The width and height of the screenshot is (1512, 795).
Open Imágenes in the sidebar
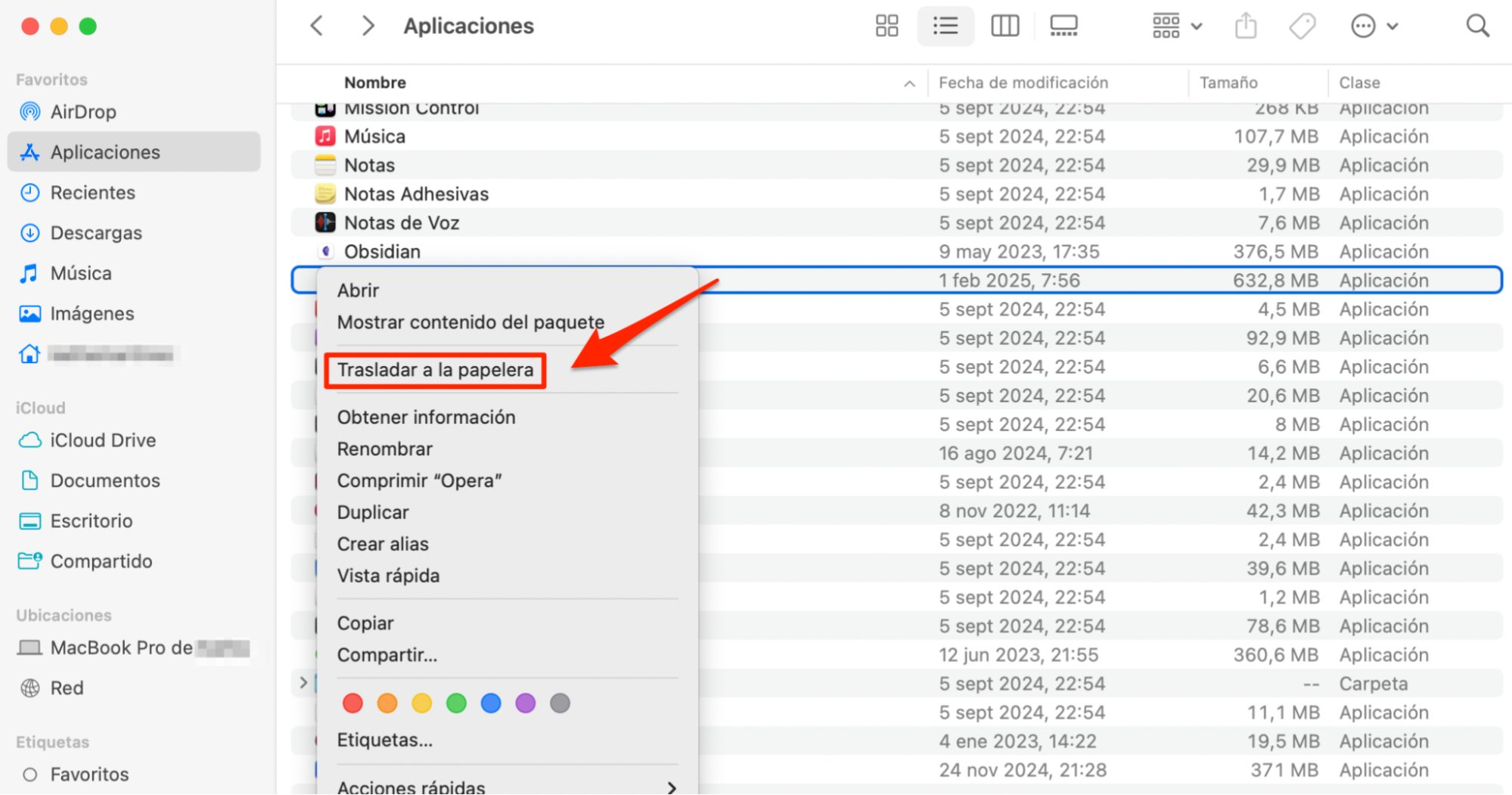[x=92, y=314]
